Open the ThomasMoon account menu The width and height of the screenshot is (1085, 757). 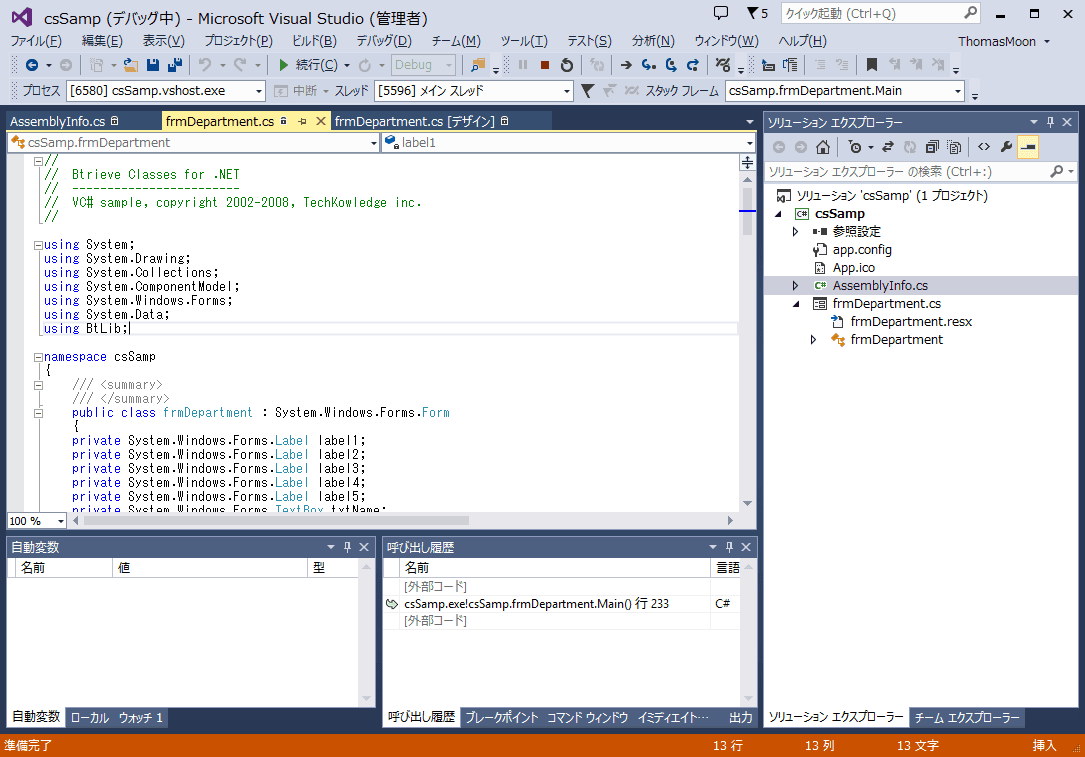[x=1003, y=42]
